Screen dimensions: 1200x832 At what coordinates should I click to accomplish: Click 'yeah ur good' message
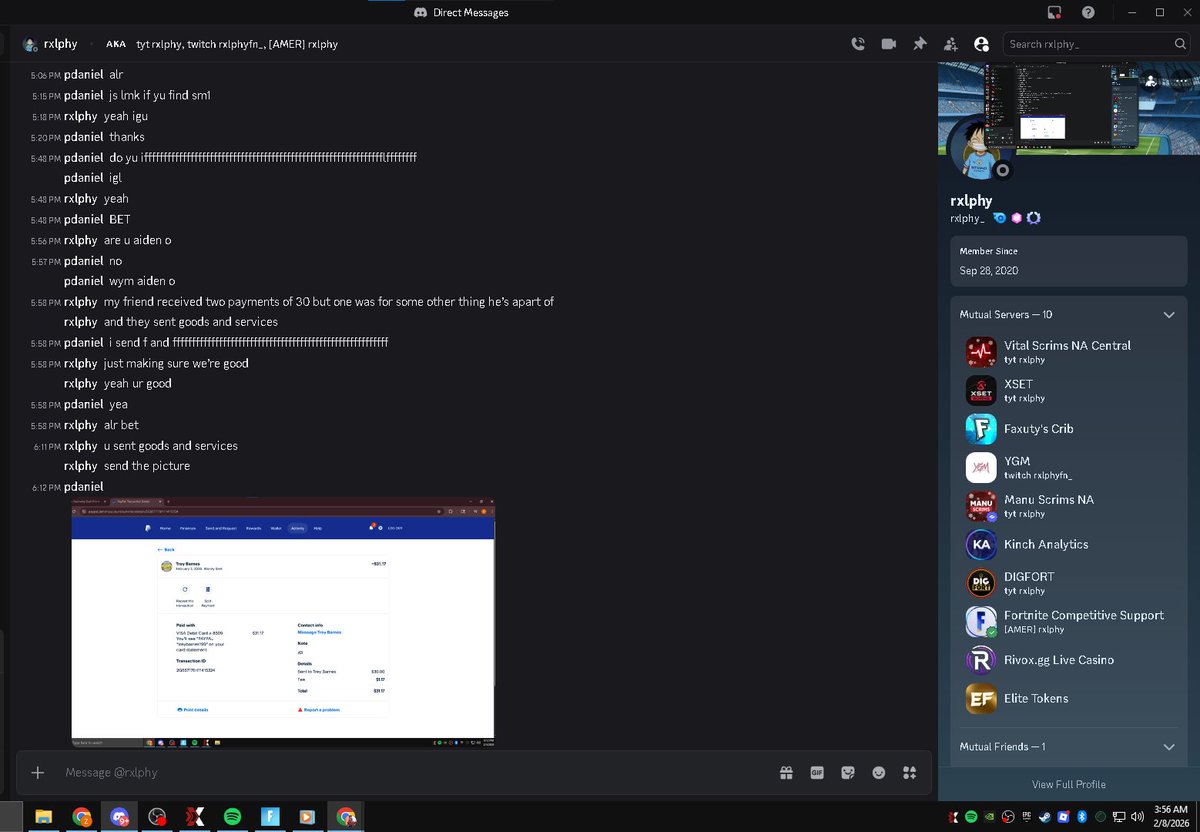point(138,384)
